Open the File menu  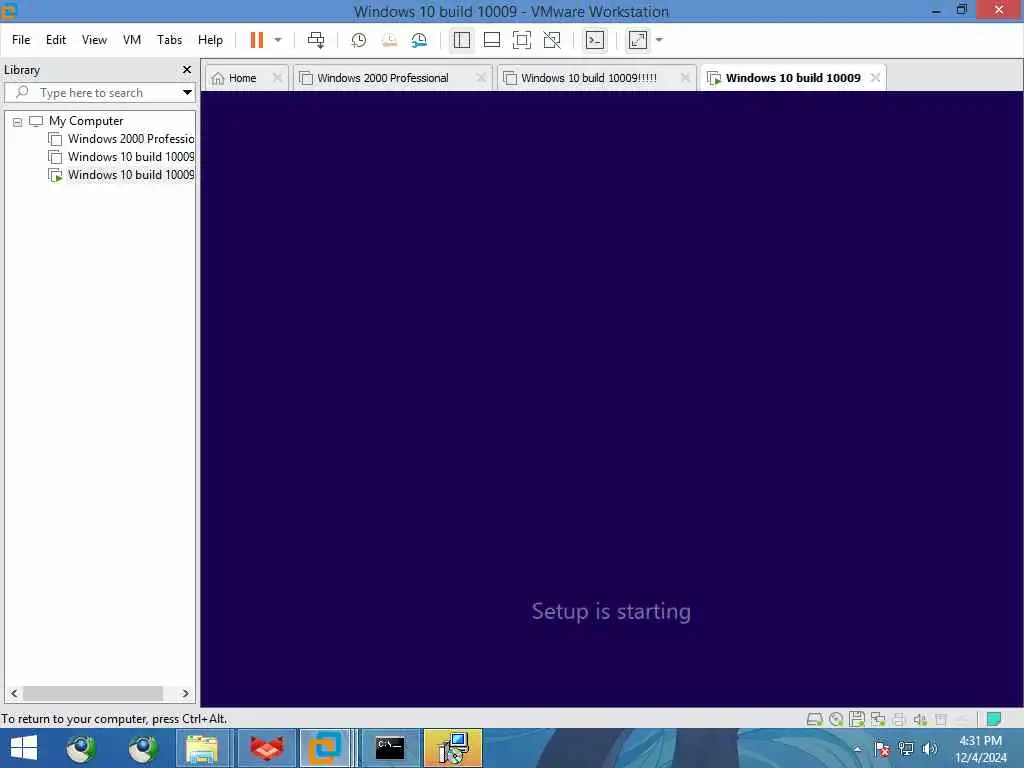click(21, 40)
